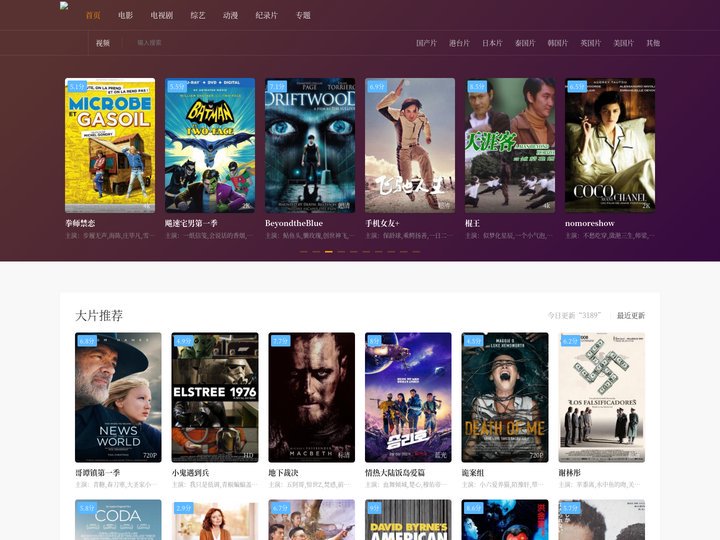The width and height of the screenshot is (720, 540).
Task: Select the 纪录片 documentary tab
Action: (x=267, y=15)
